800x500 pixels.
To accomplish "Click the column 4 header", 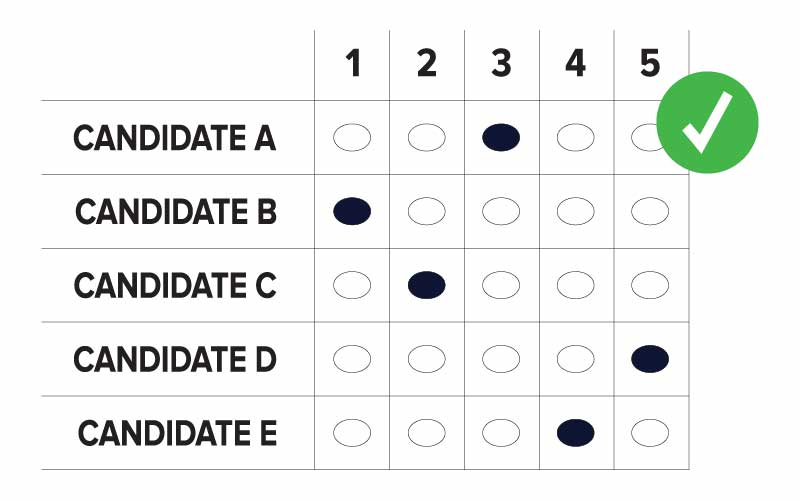I will pyautogui.click(x=576, y=64).
